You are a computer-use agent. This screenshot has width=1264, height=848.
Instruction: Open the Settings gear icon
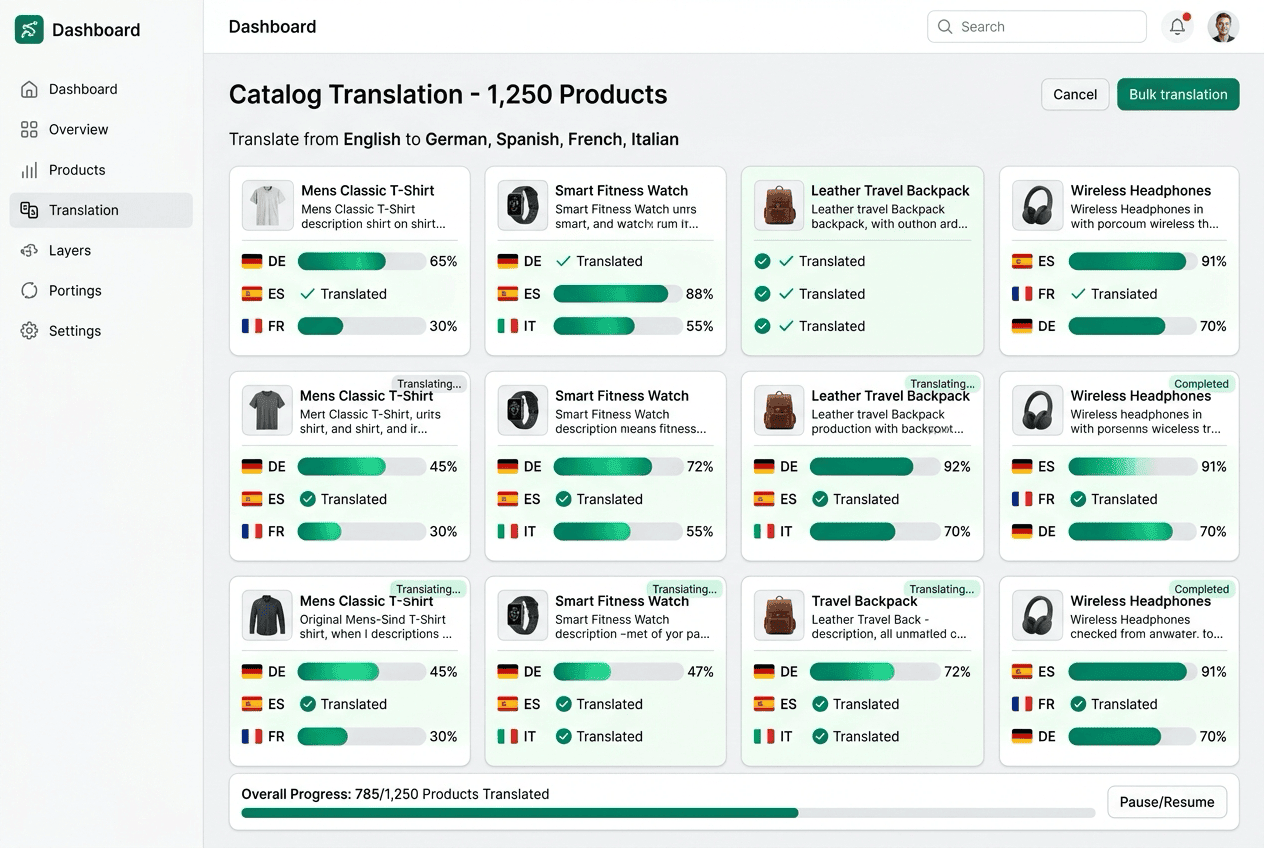click(31, 330)
